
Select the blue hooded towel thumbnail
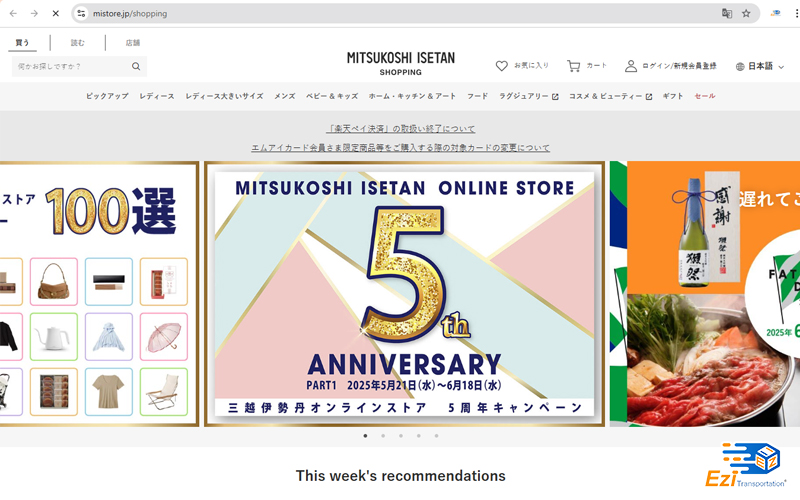tap(109, 337)
